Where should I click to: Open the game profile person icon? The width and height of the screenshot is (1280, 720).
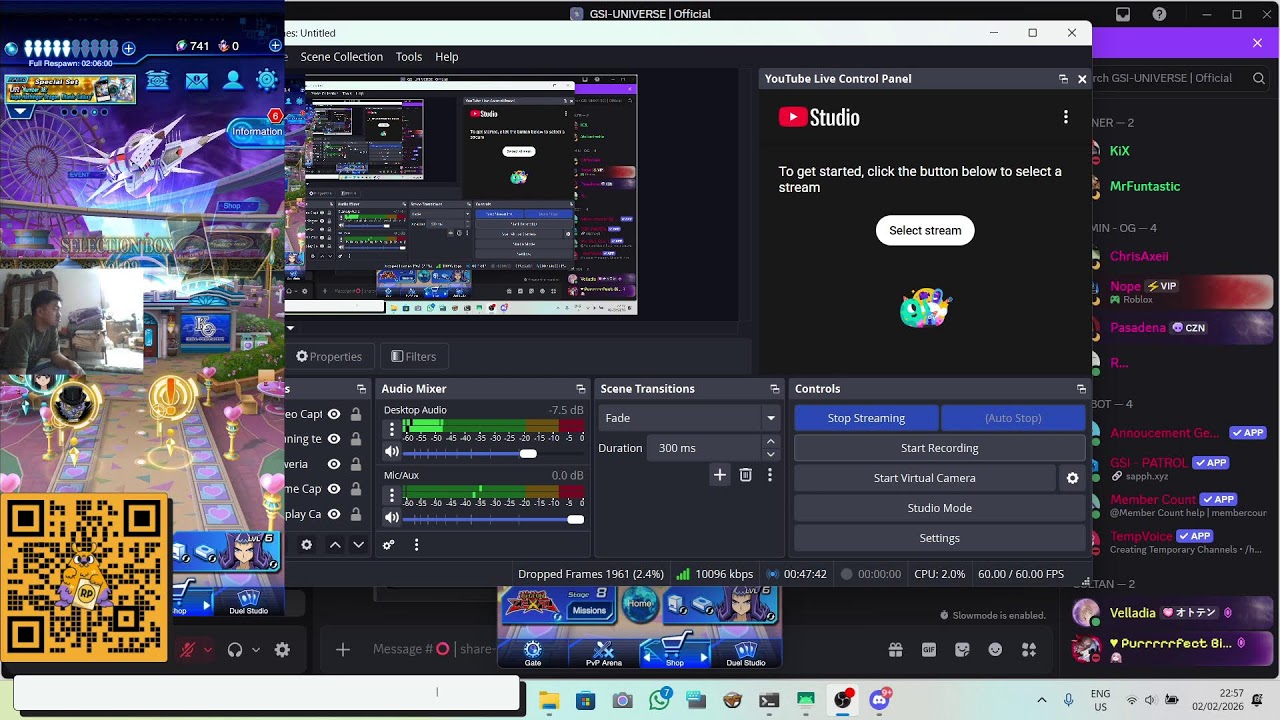coord(232,80)
